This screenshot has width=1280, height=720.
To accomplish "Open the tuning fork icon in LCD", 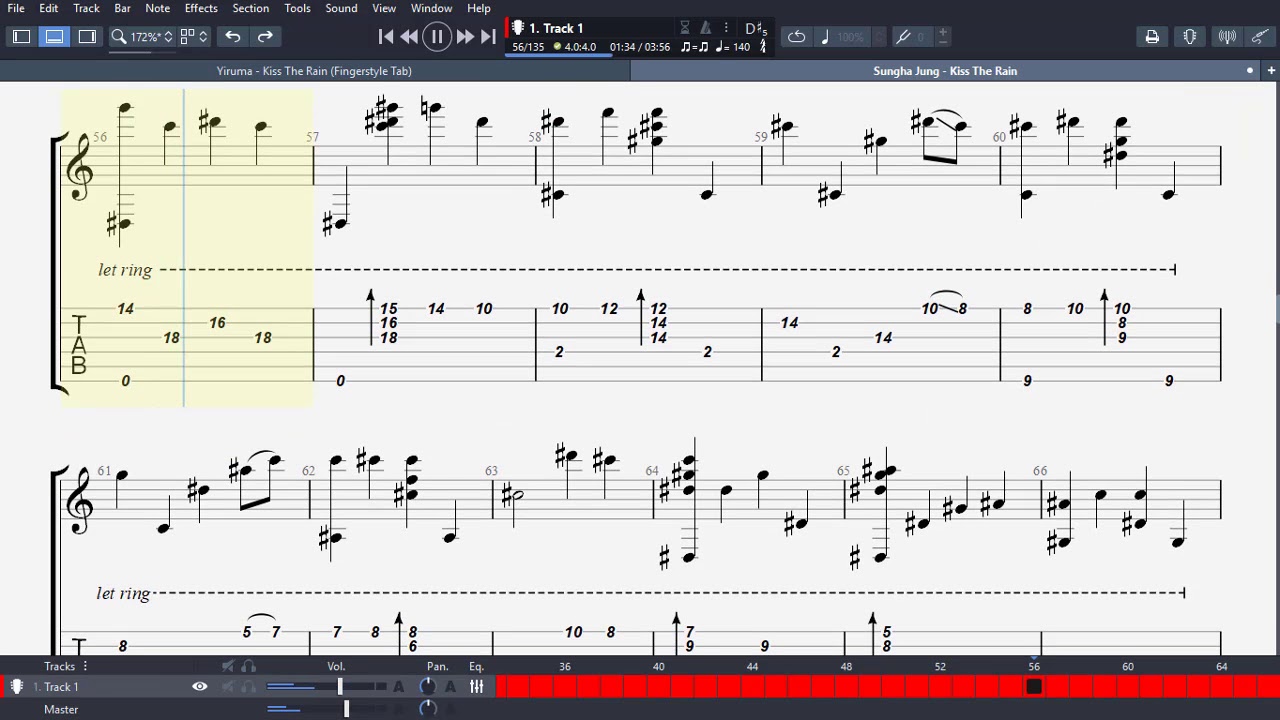I will coord(763,46).
